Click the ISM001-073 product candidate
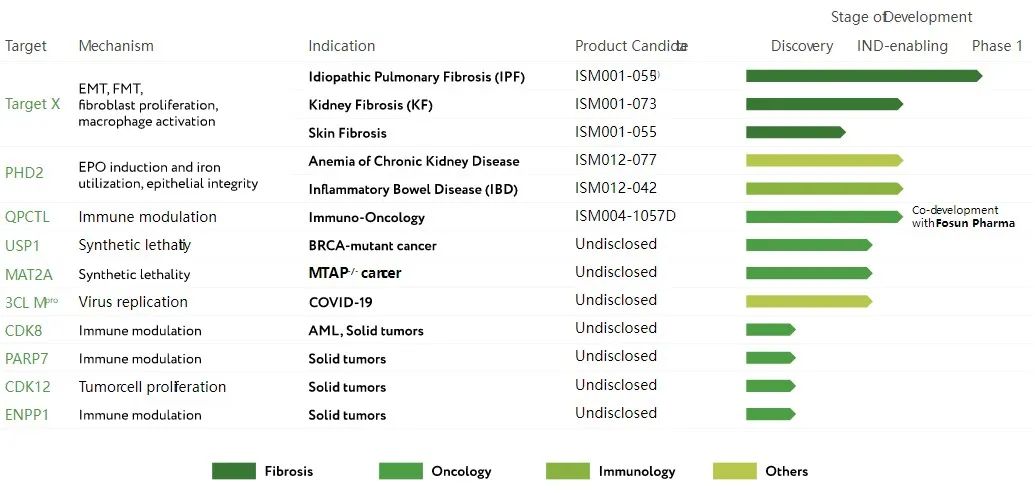1035x493 pixels. pos(616,104)
